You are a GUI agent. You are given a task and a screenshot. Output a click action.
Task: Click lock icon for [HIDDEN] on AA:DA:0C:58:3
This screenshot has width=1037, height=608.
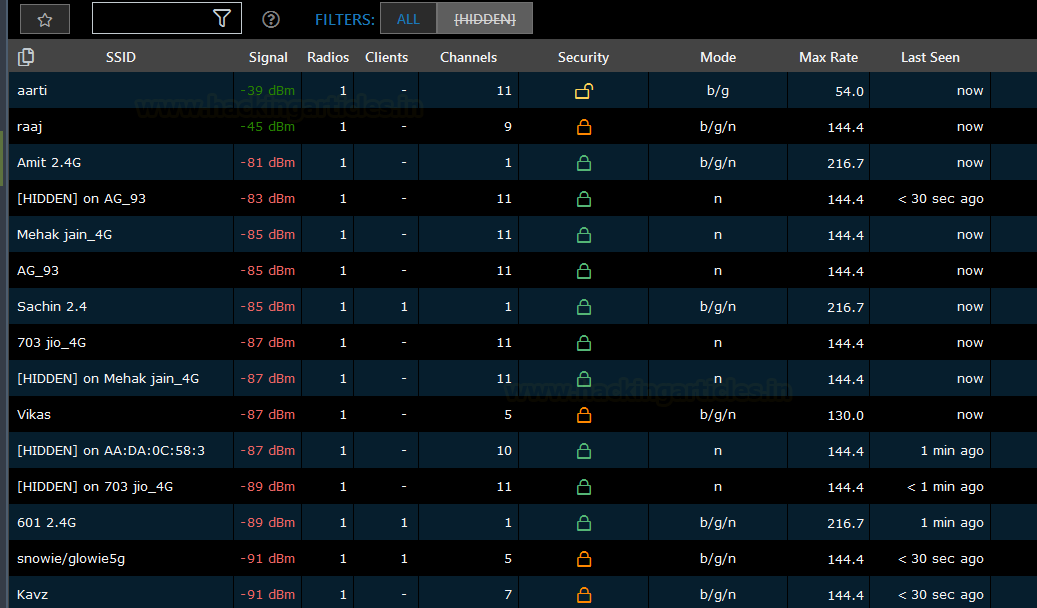tap(584, 451)
